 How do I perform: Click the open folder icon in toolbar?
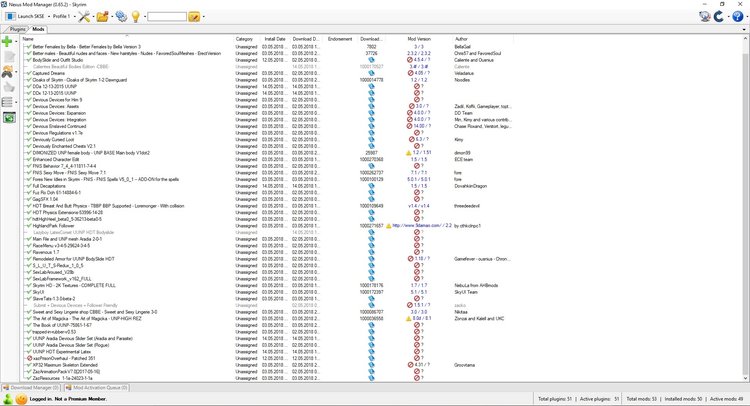click(102, 16)
